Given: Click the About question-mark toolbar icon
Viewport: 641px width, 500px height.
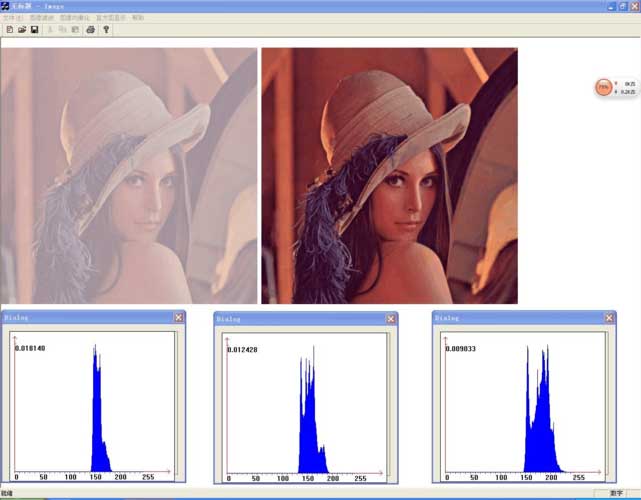Looking at the screenshot, I should (x=106, y=29).
